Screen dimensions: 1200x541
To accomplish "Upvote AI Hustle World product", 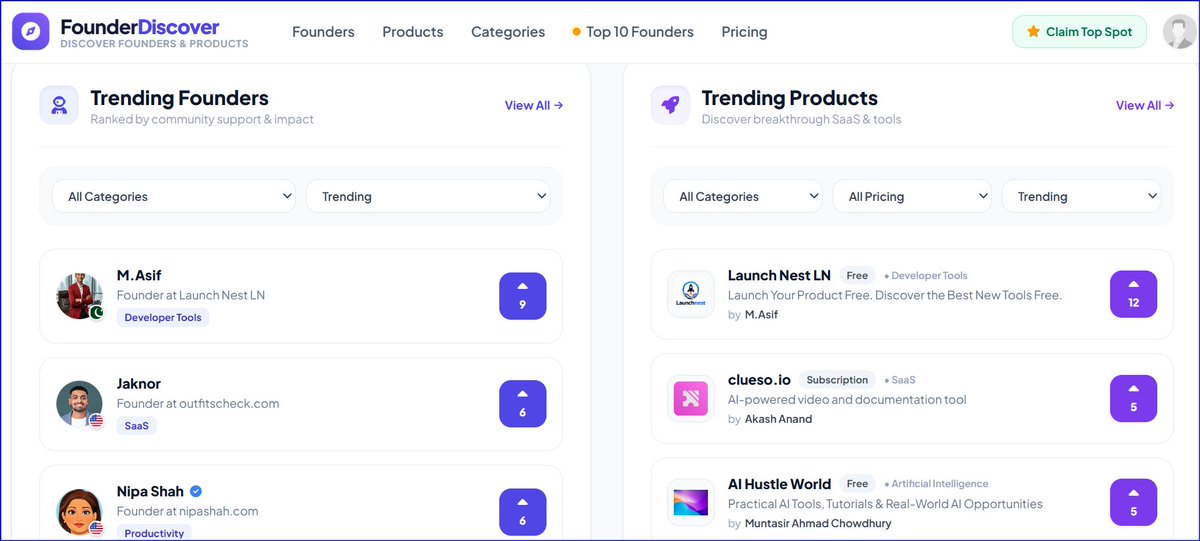I will pos(1134,502).
